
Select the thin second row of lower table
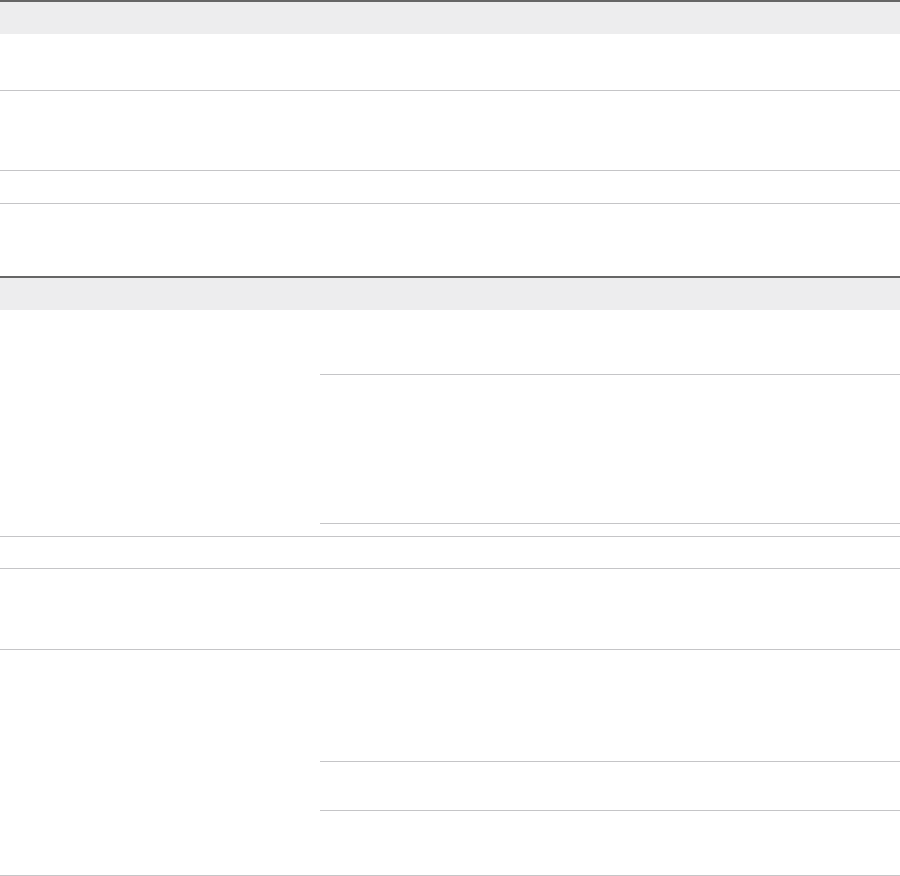[x=160, y=553]
